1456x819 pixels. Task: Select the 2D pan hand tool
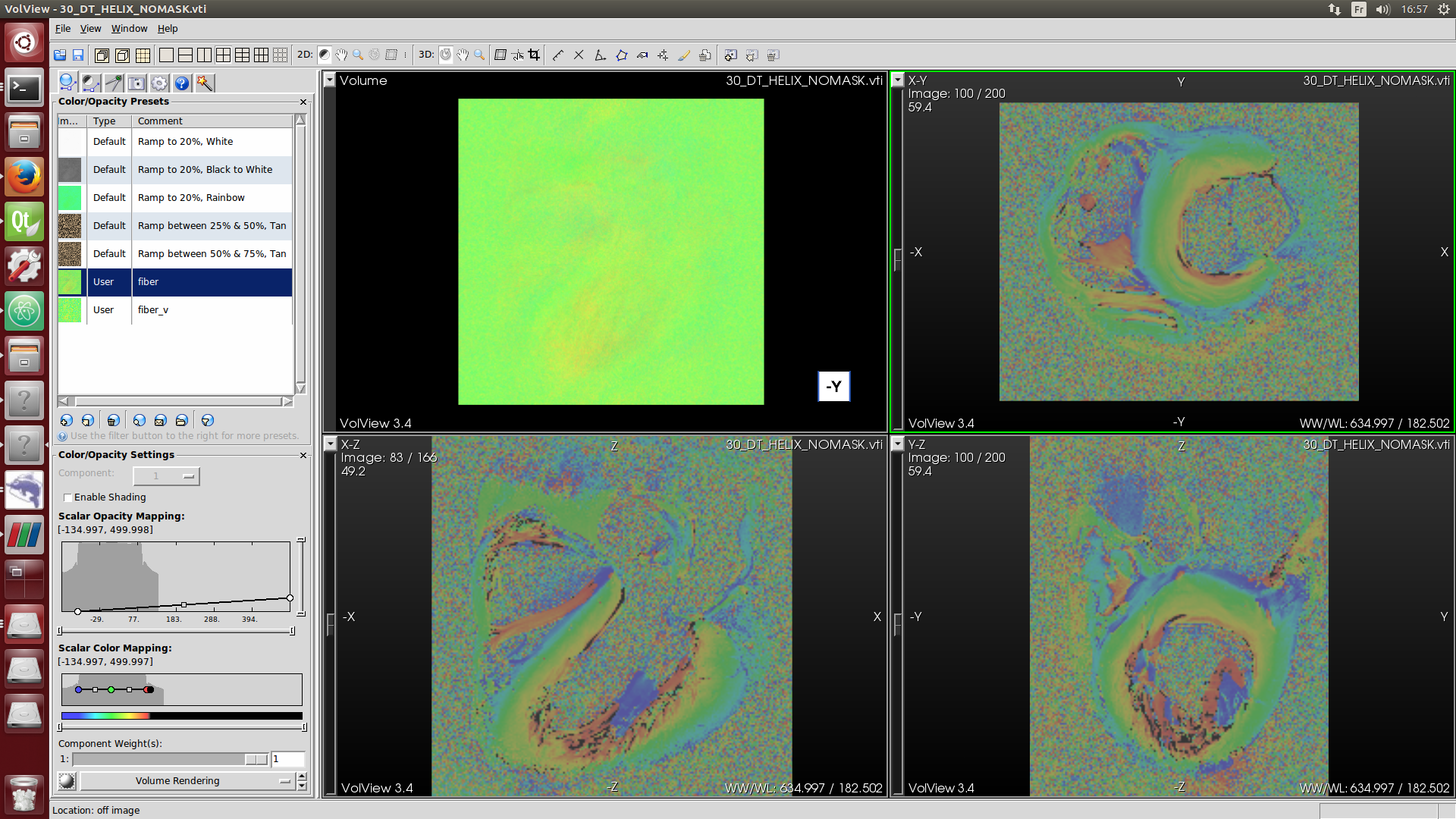(x=341, y=55)
